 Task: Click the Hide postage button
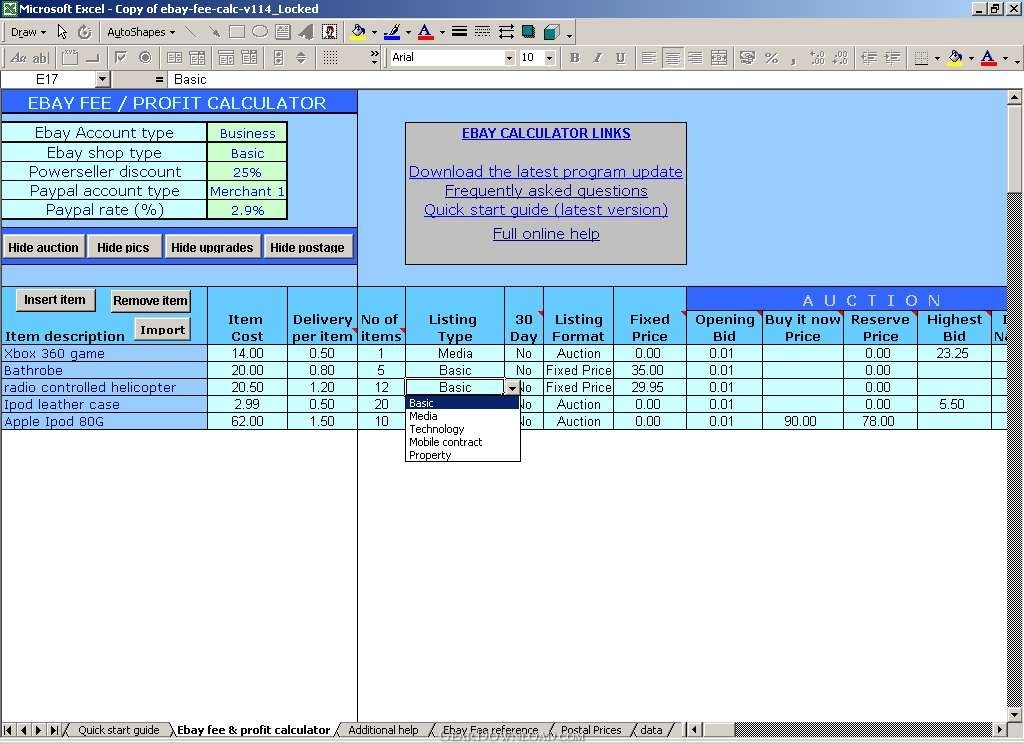coord(307,247)
